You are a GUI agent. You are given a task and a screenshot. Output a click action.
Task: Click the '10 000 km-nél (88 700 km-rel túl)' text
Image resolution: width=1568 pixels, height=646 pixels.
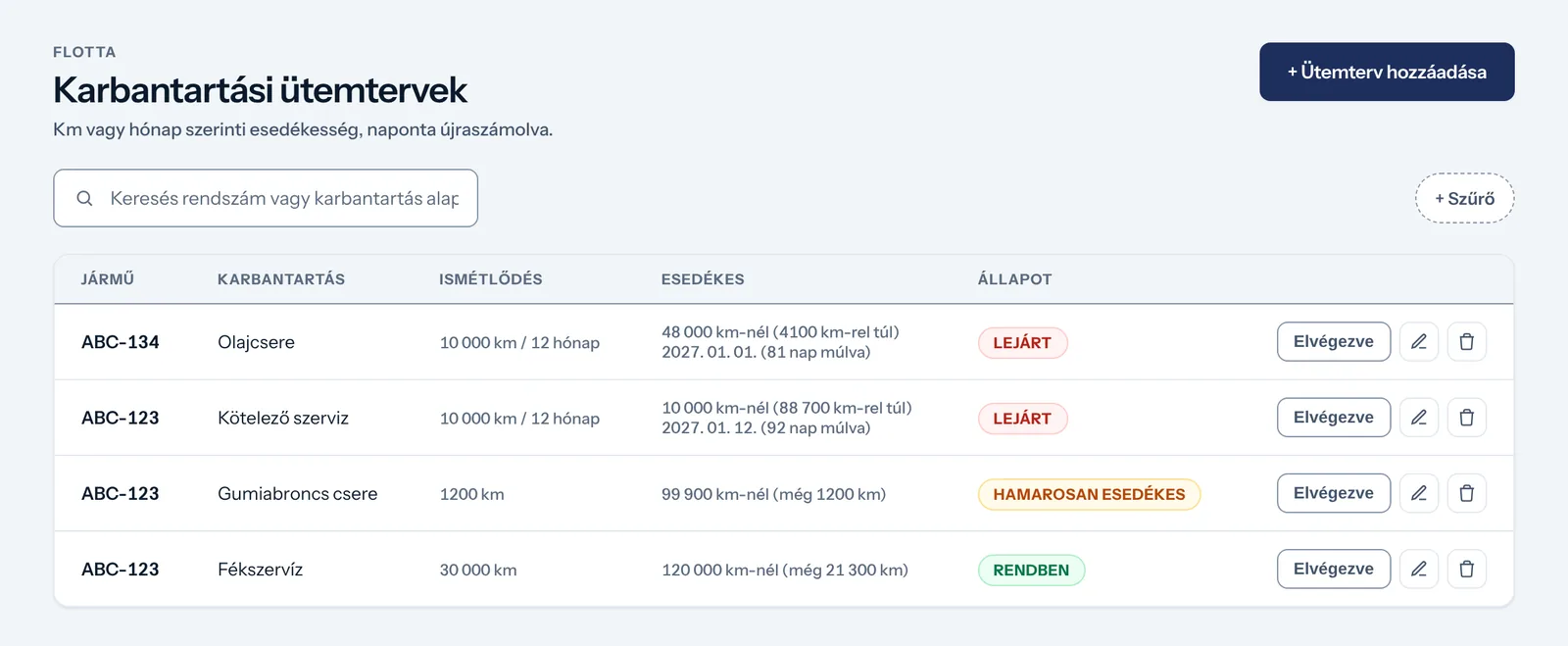(787, 408)
